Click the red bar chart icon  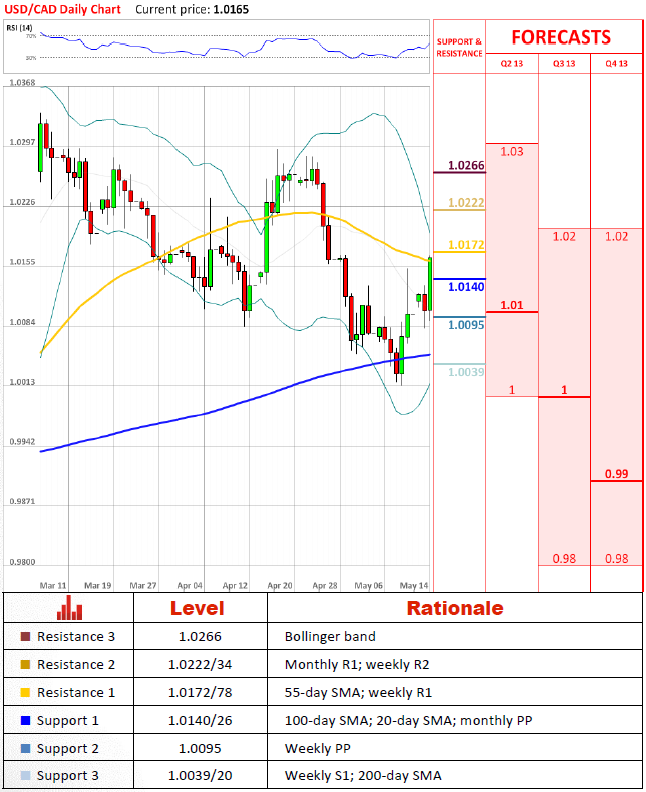69,608
